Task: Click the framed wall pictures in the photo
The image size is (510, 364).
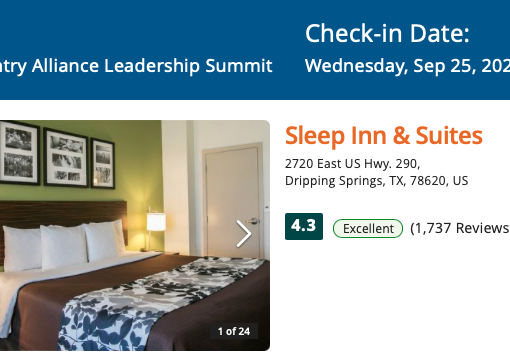Action: click(57, 155)
